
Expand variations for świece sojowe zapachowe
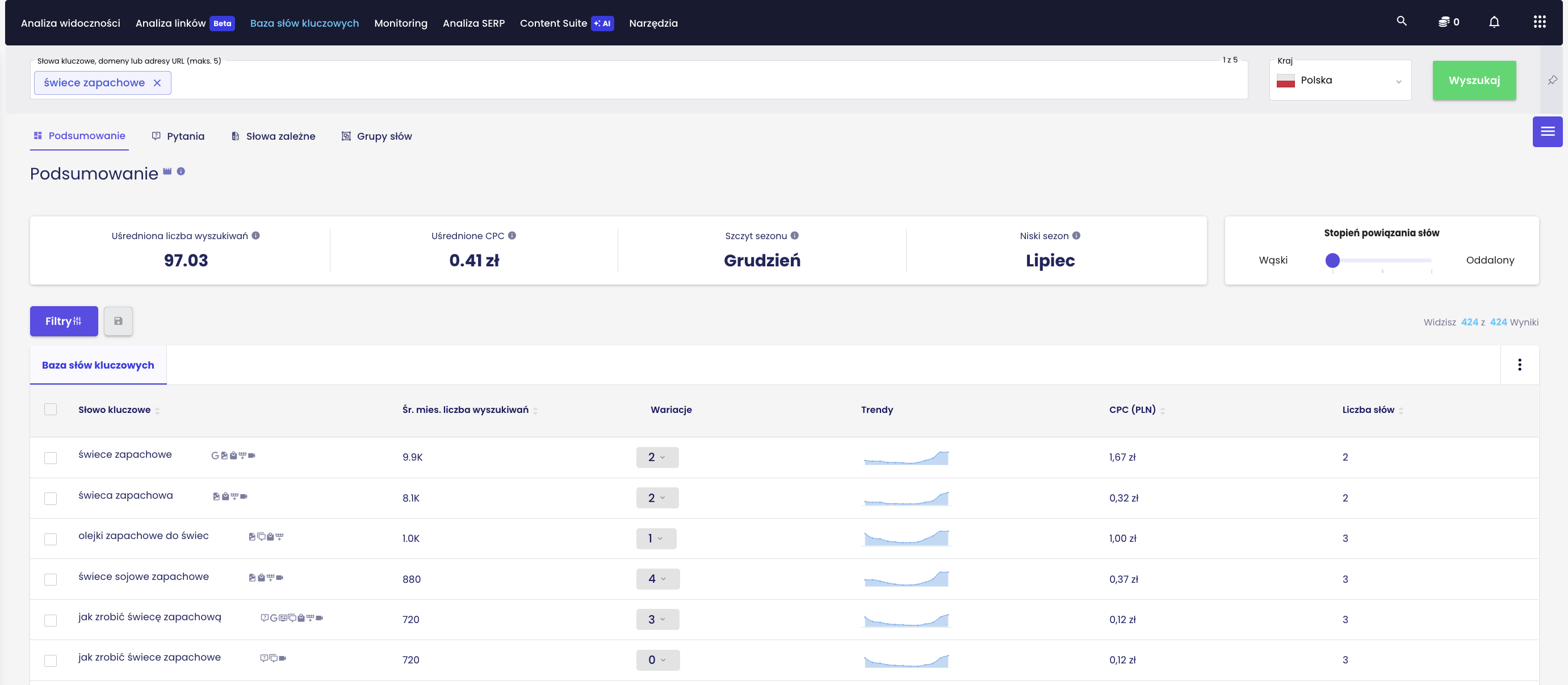[x=657, y=579]
